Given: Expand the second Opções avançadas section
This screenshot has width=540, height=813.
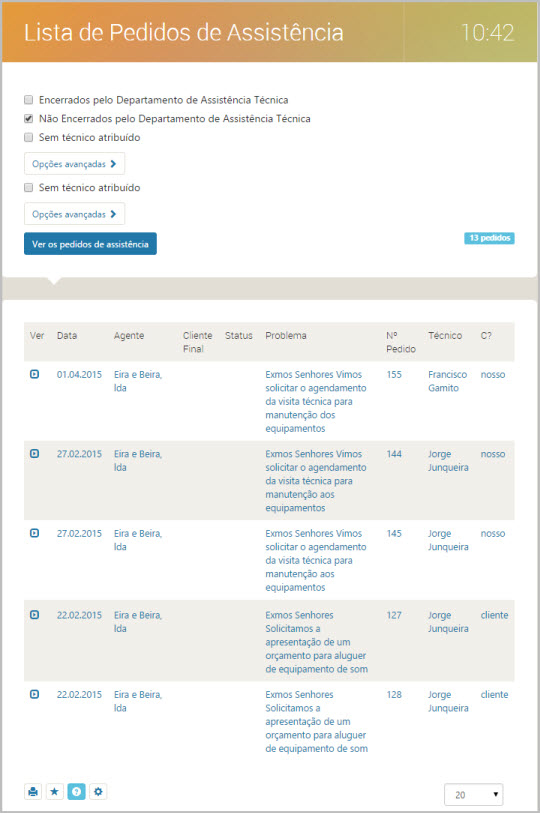Looking at the screenshot, I should [x=74, y=214].
